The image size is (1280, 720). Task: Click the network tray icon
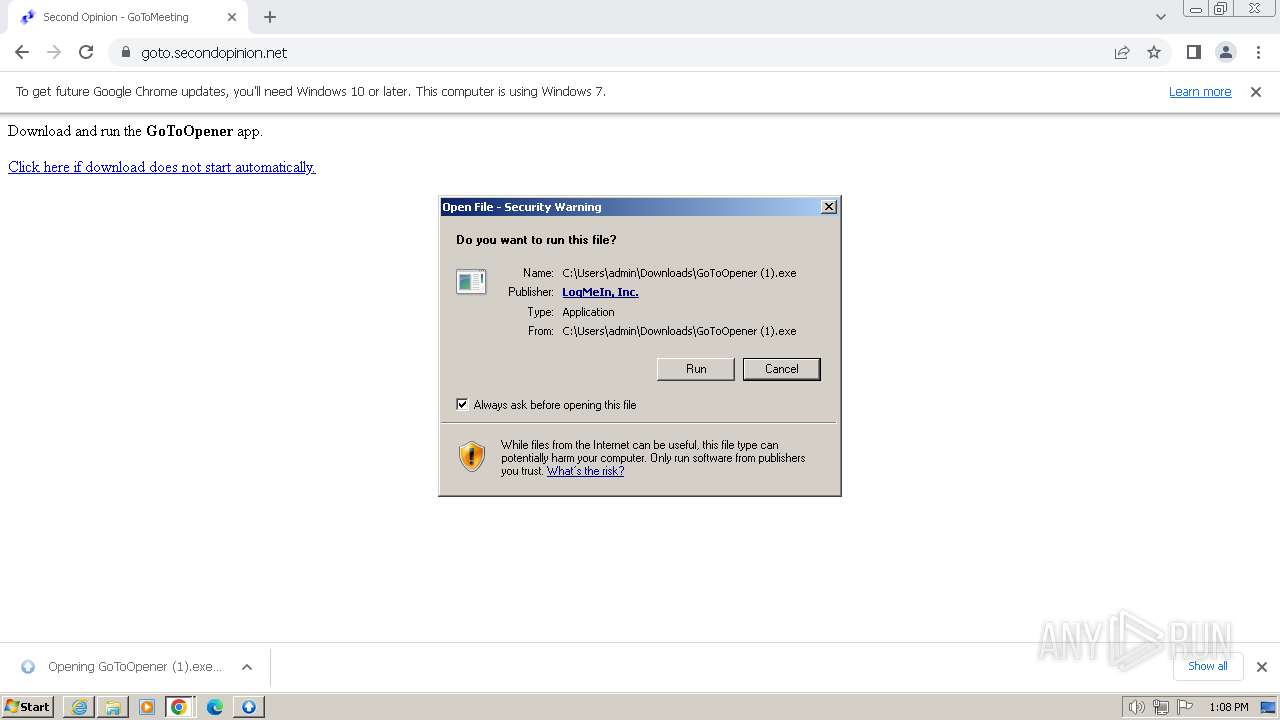[1160, 707]
